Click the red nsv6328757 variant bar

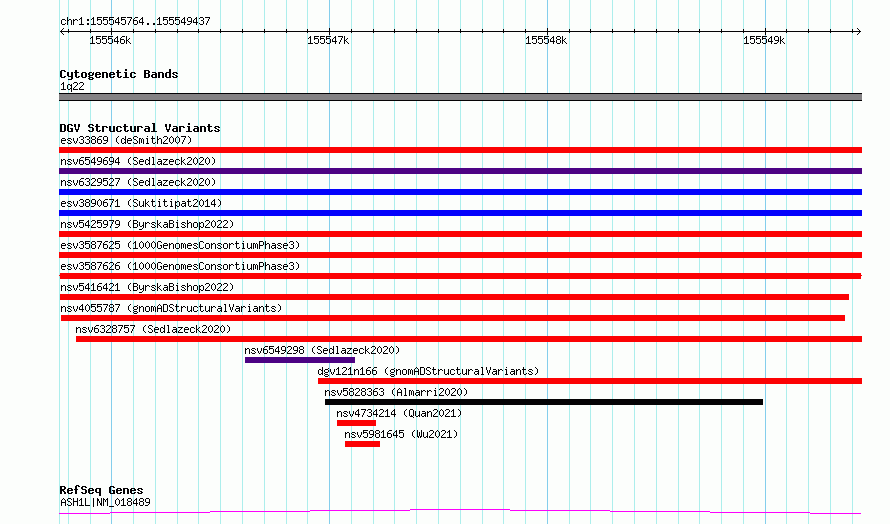[x=469, y=339]
